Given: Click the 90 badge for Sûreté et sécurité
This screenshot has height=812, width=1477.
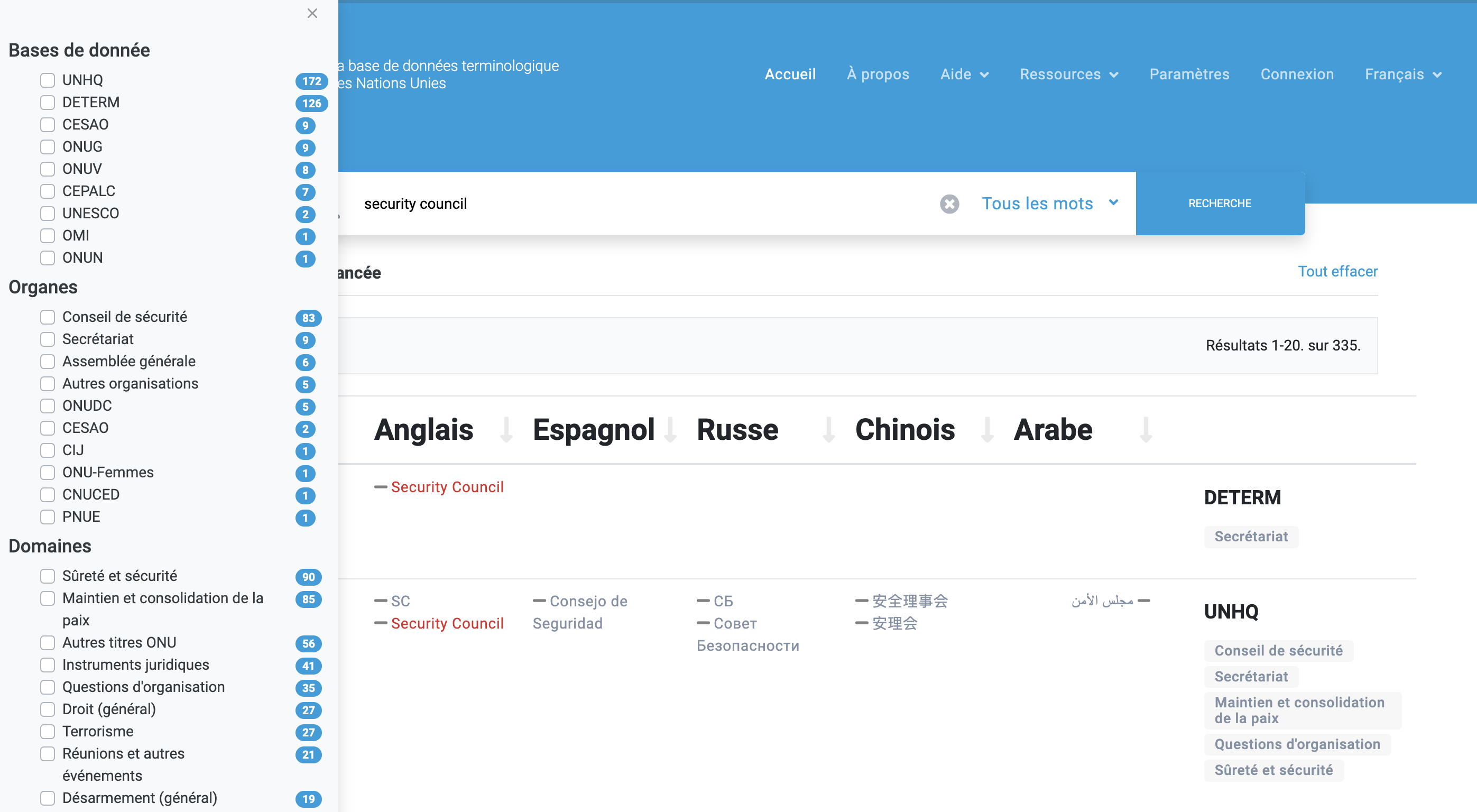Looking at the screenshot, I should pos(309,577).
